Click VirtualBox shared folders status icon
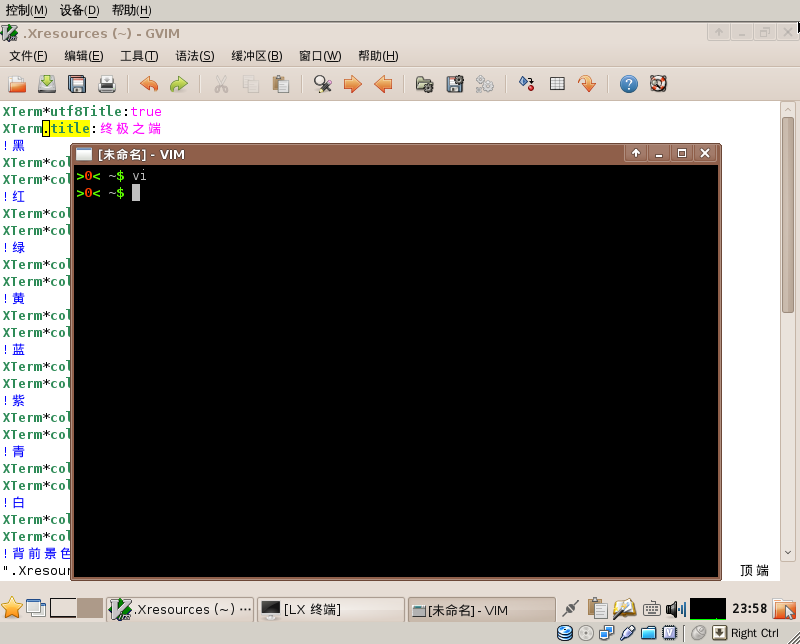The width and height of the screenshot is (800, 644). click(x=648, y=633)
